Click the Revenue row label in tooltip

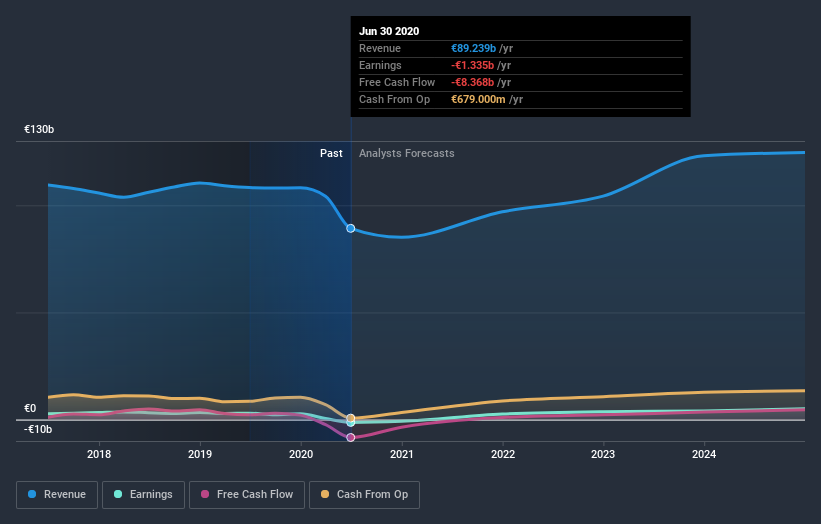point(380,48)
